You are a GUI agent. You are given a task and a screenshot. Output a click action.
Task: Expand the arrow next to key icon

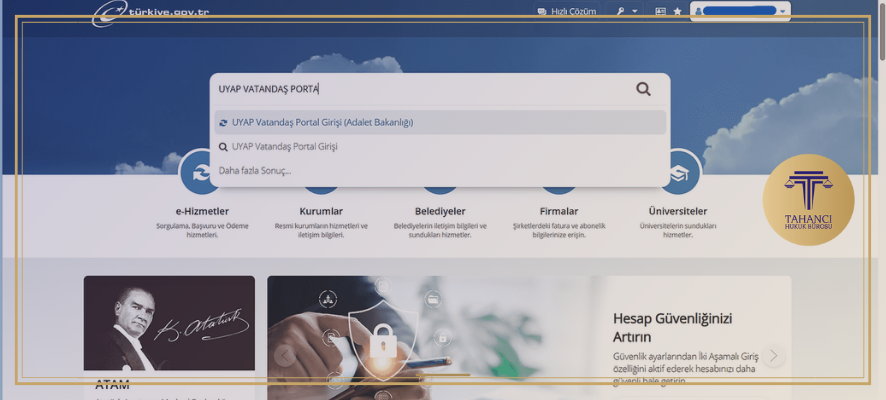[x=635, y=12]
